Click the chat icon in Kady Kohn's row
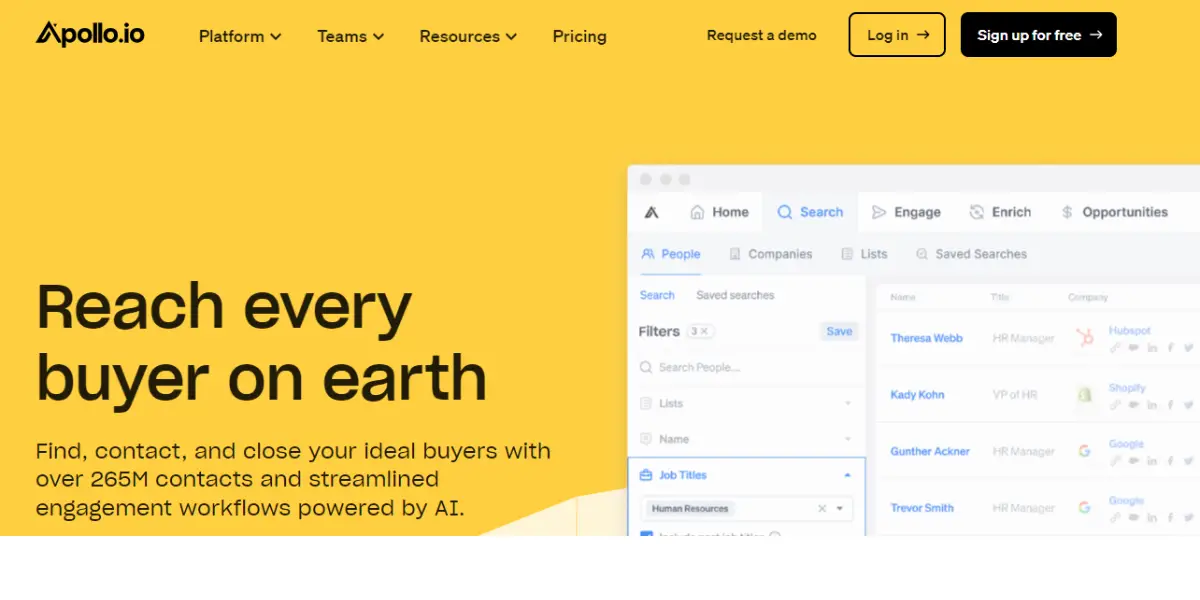Image resolution: width=1200 pixels, height=600 pixels. (x=1134, y=405)
